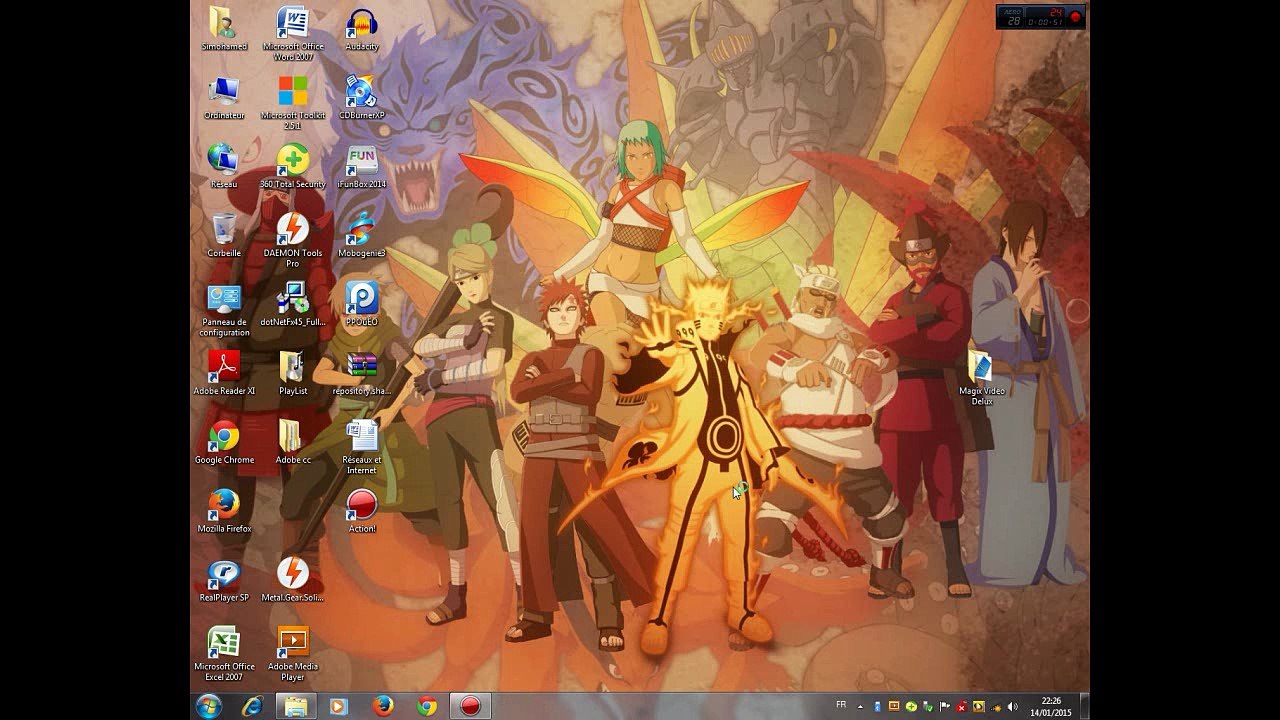Open the FR language selector in taskbar
Viewport: 1280px width, 720px height.
coord(840,705)
